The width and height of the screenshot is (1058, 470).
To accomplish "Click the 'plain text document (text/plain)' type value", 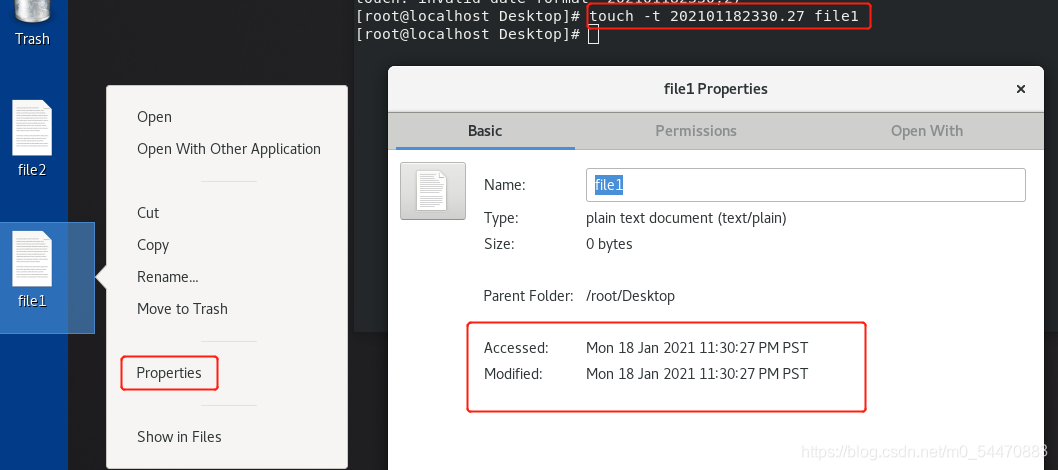I will [x=686, y=218].
